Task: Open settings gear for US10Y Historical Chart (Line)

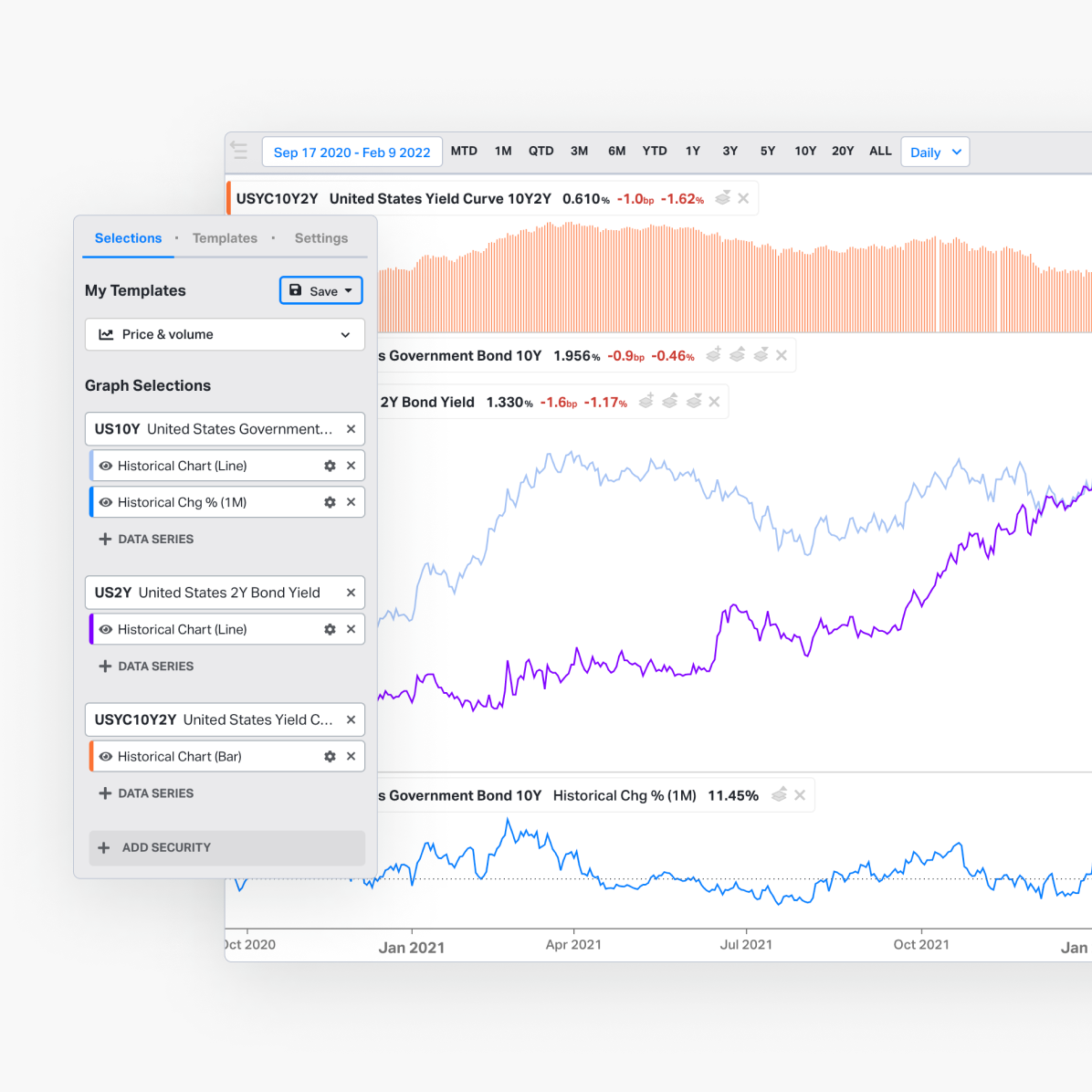Action: (x=330, y=466)
